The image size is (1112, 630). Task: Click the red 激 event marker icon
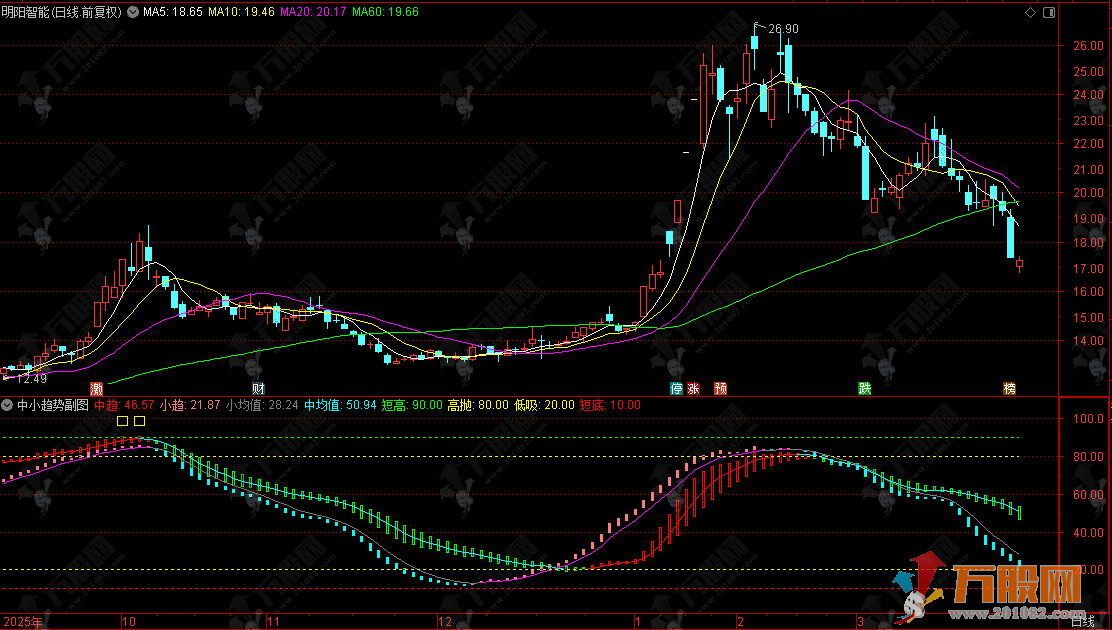tap(96, 388)
